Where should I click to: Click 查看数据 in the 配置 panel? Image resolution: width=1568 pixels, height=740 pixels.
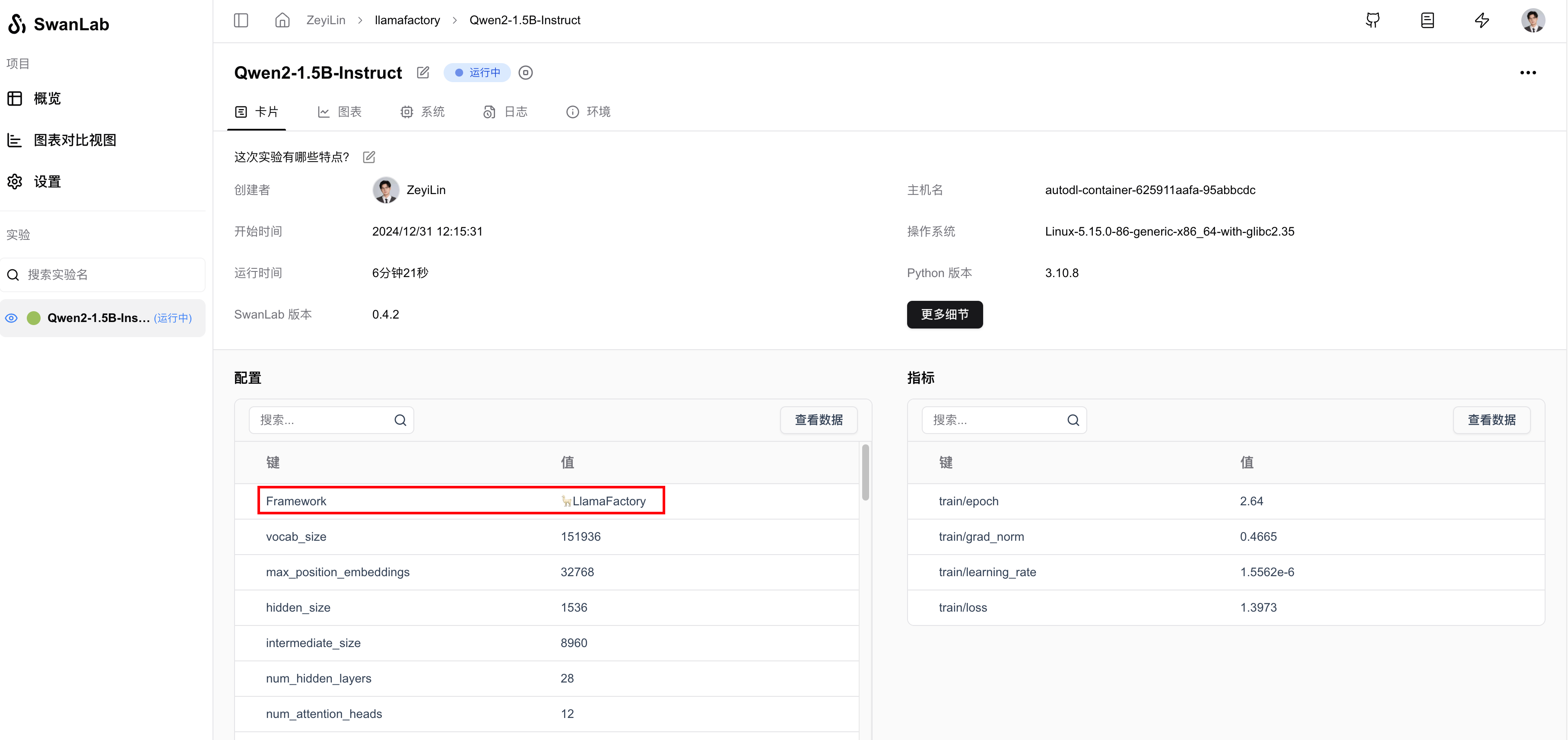tap(819, 420)
